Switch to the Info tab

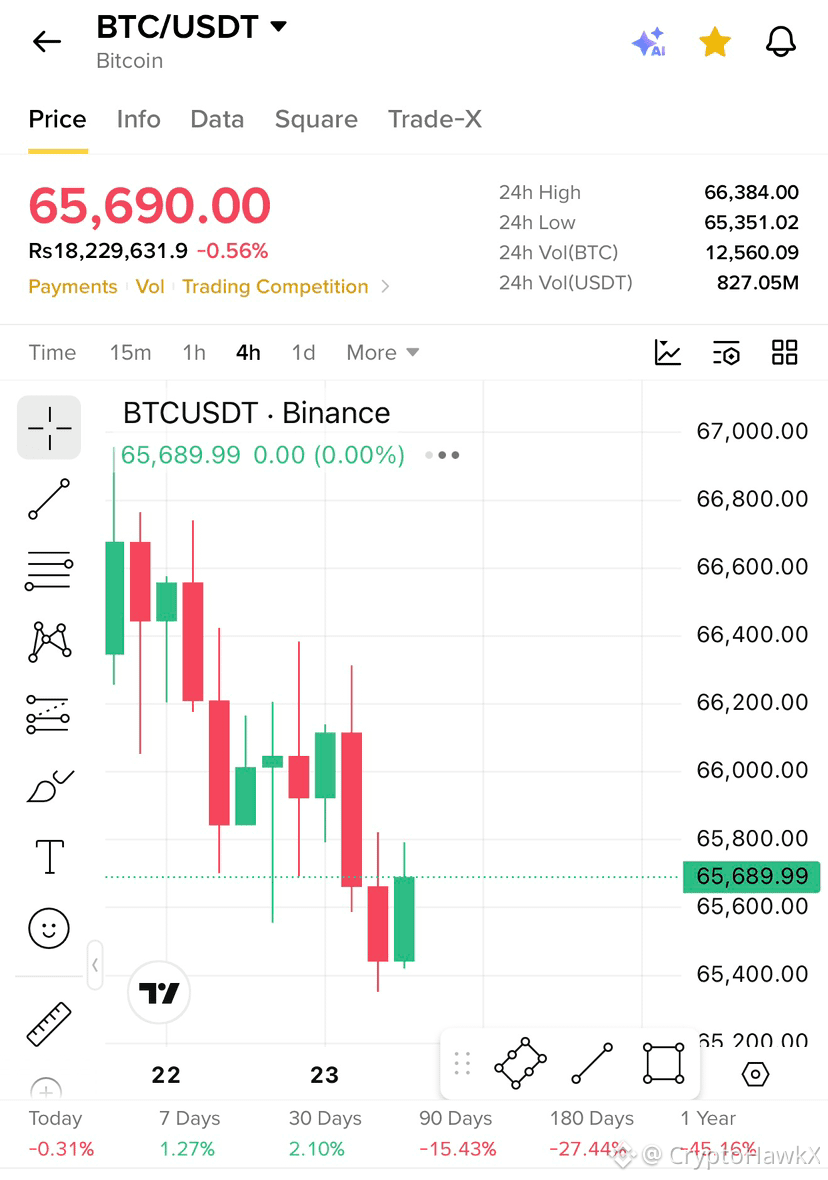point(139,119)
